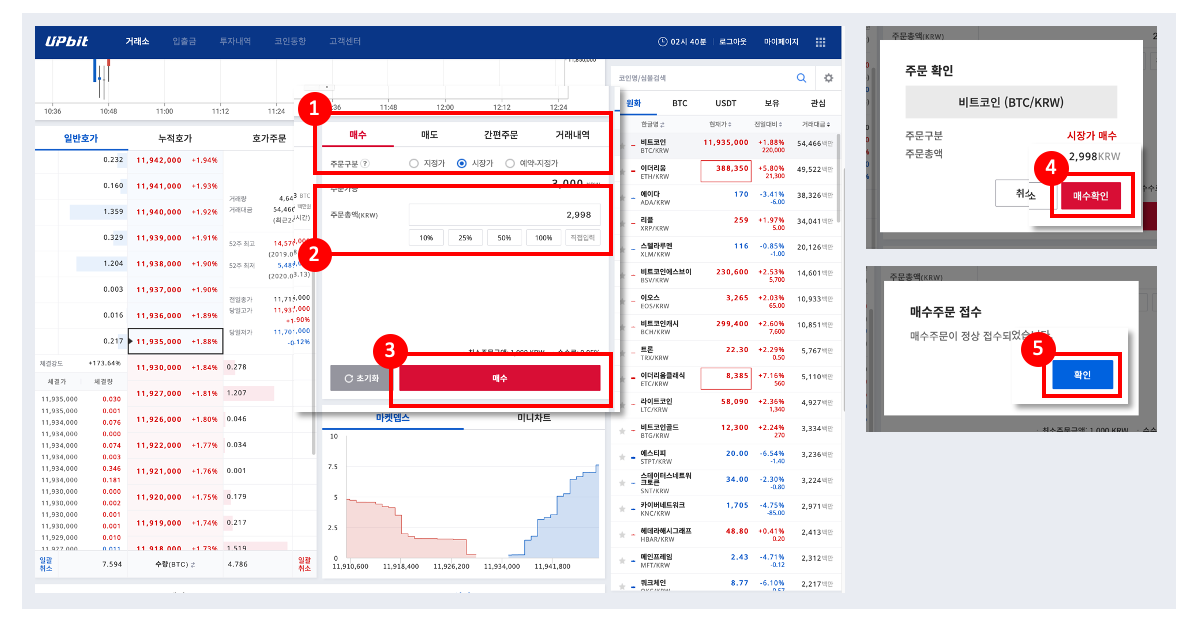Screen dimensions: 1198x620
Task: Star the 카이버네트워크 KNC/KRW favorite icon
Action: (623, 509)
